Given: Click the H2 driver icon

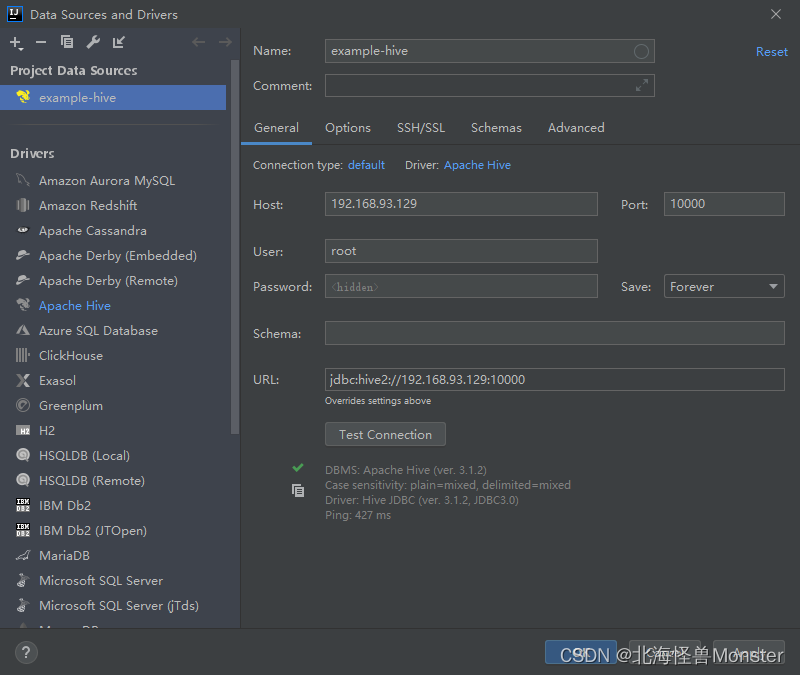Looking at the screenshot, I should (23, 431).
